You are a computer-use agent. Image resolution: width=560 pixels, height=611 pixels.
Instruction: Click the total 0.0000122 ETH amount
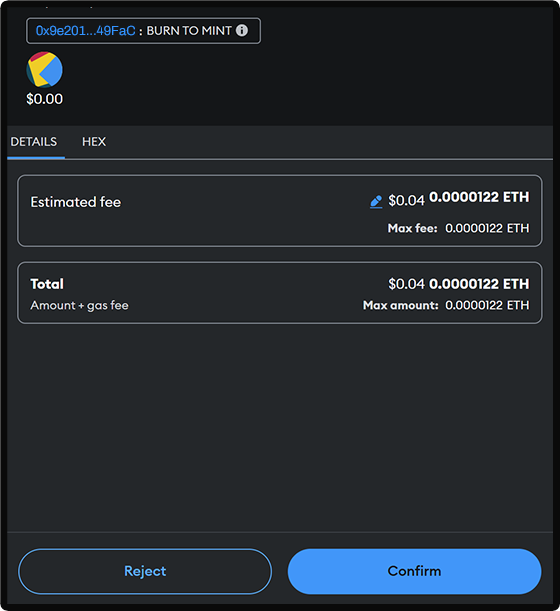point(479,284)
